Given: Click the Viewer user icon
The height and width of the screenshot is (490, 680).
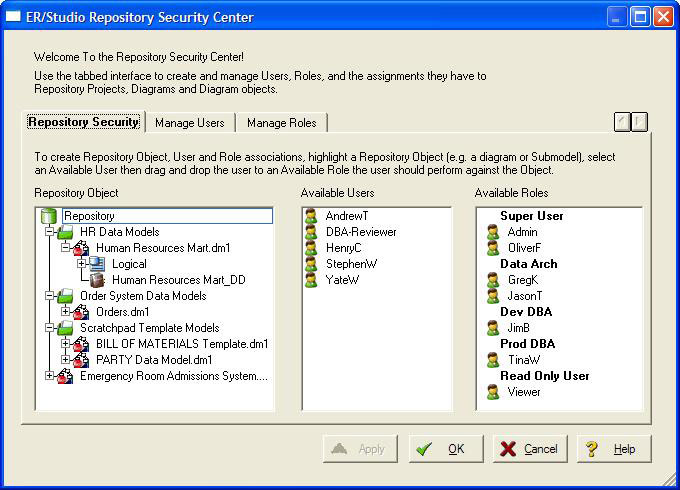Looking at the screenshot, I should pyautogui.click(x=493, y=392).
